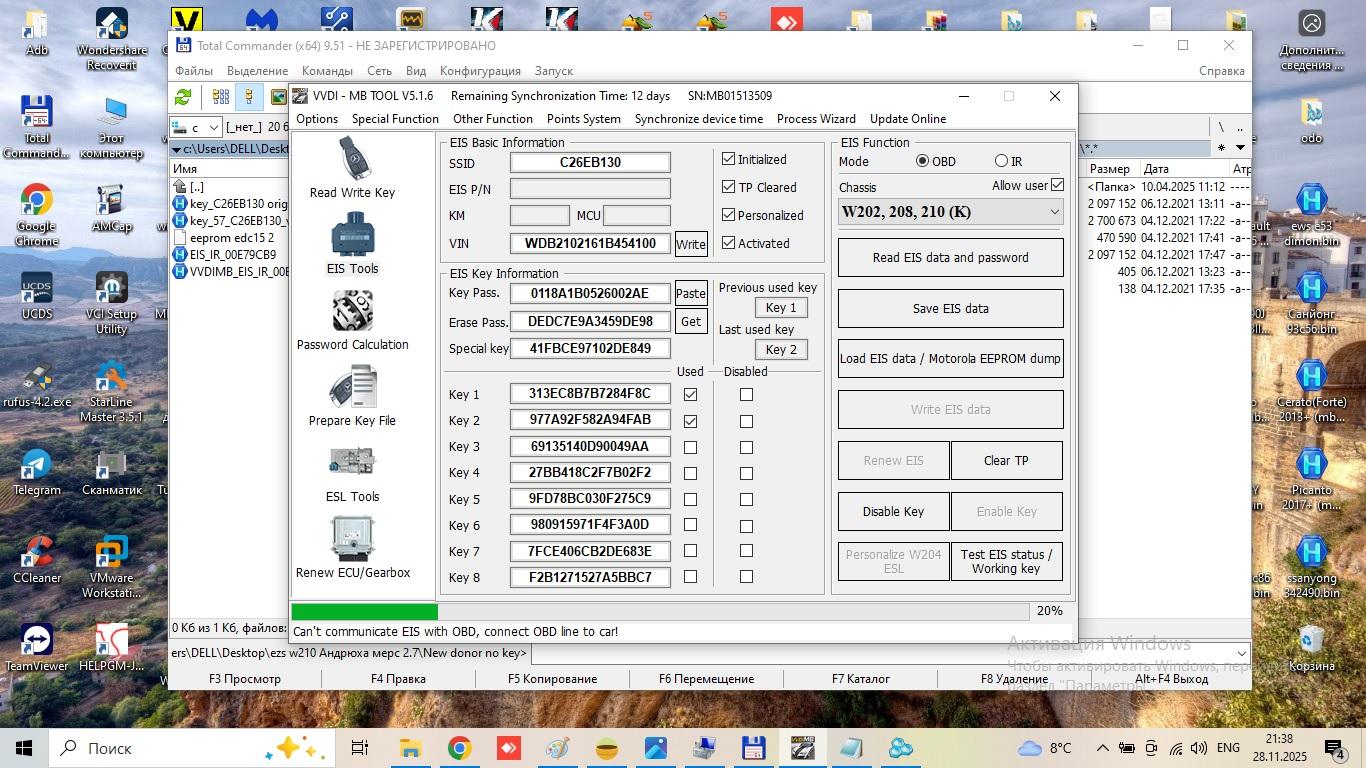Uncheck the TP Cleared checkbox
The width and height of the screenshot is (1366, 768).
coord(728,187)
